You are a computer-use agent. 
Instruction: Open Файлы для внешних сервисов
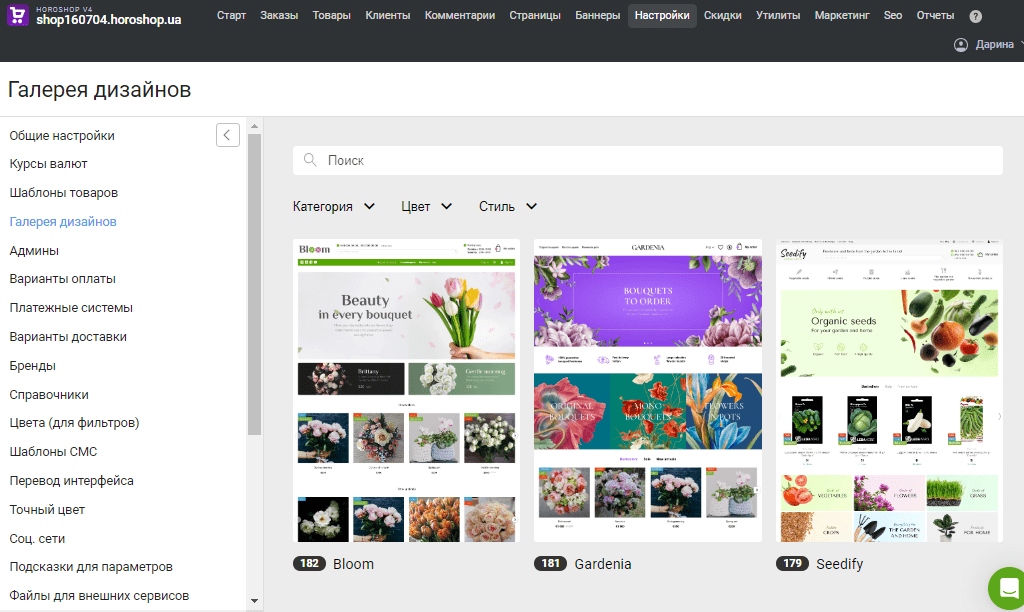(99, 596)
